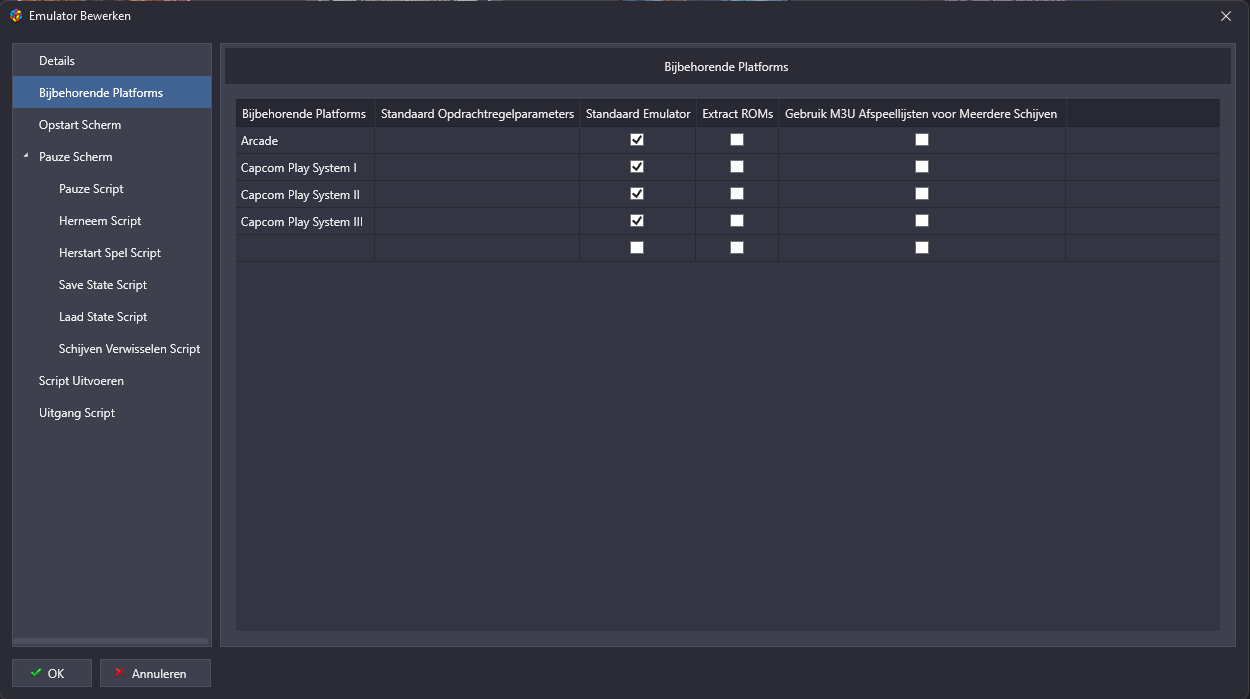Close the Emulator Bewerken window
1250x699 pixels.
click(x=1226, y=16)
